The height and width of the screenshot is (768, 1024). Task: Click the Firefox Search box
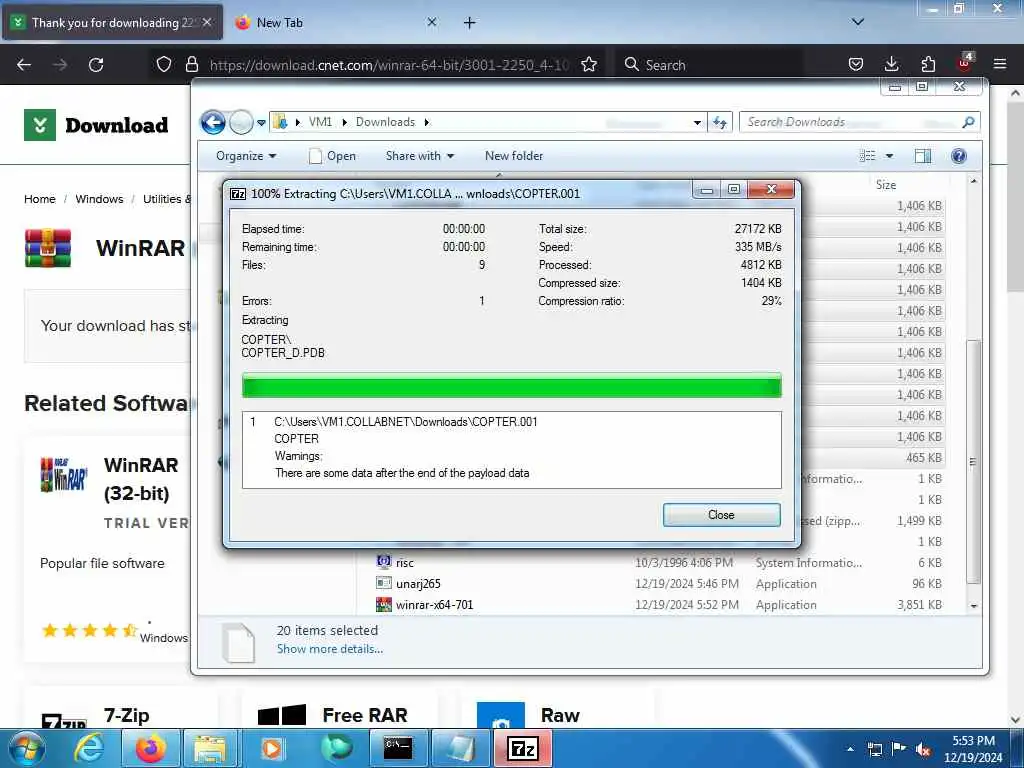coord(709,65)
